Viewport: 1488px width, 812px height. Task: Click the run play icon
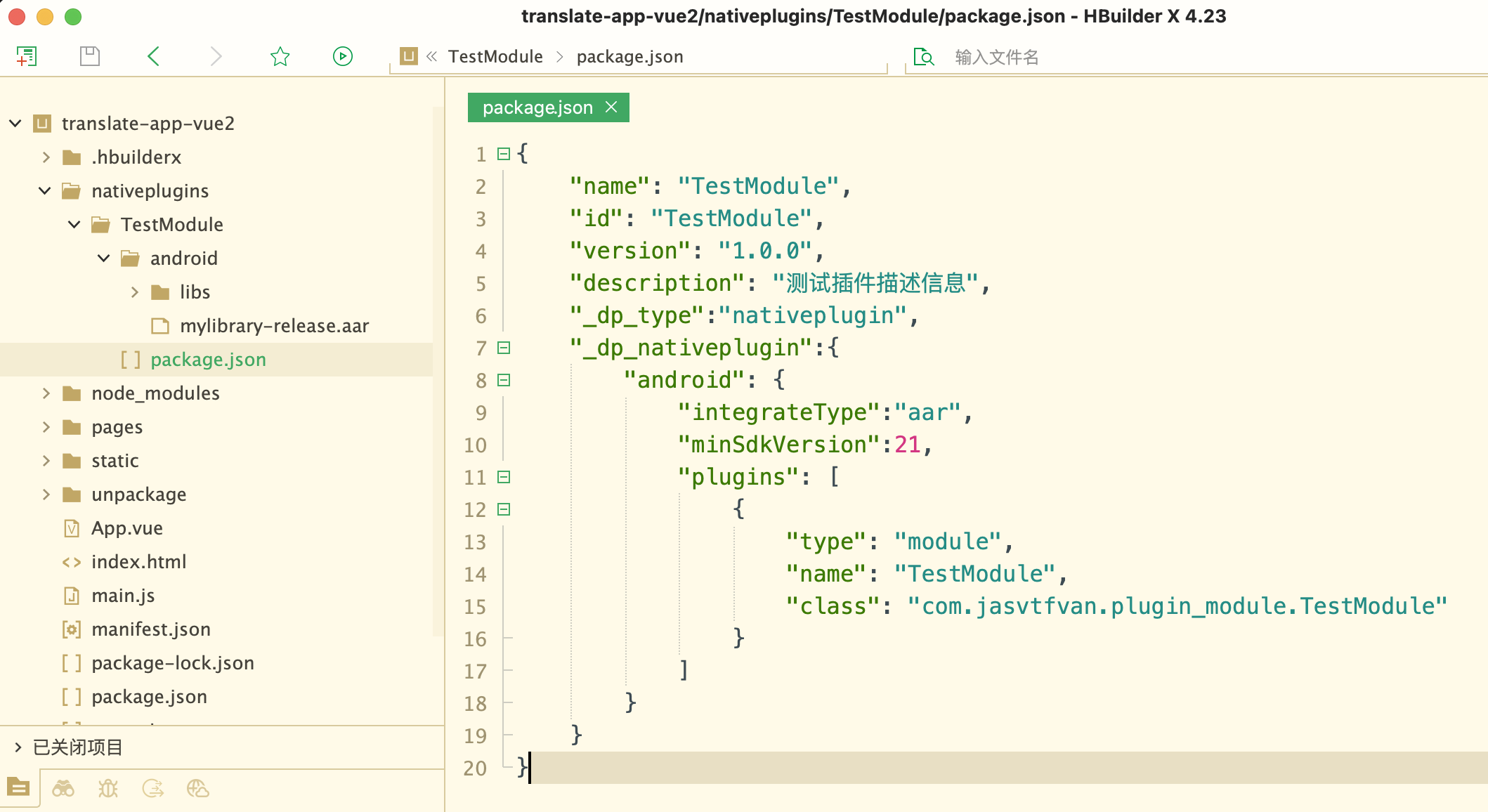pos(343,56)
